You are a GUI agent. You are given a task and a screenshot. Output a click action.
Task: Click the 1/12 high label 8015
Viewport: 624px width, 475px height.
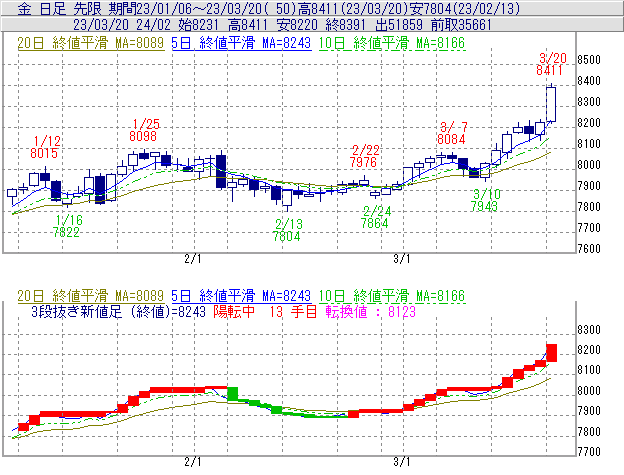click(x=45, y=154)
